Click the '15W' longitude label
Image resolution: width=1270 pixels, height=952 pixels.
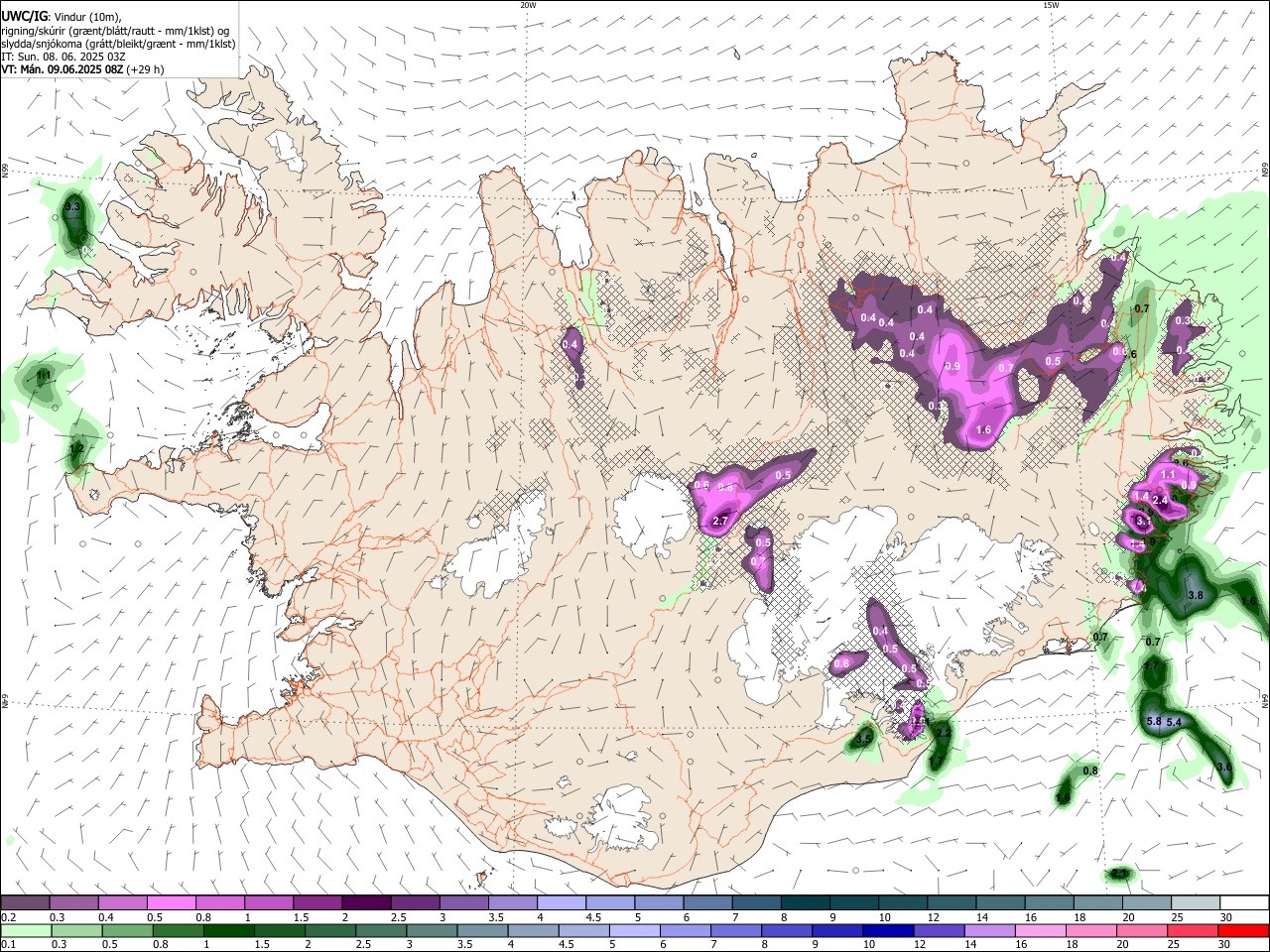pos(1051,5)
